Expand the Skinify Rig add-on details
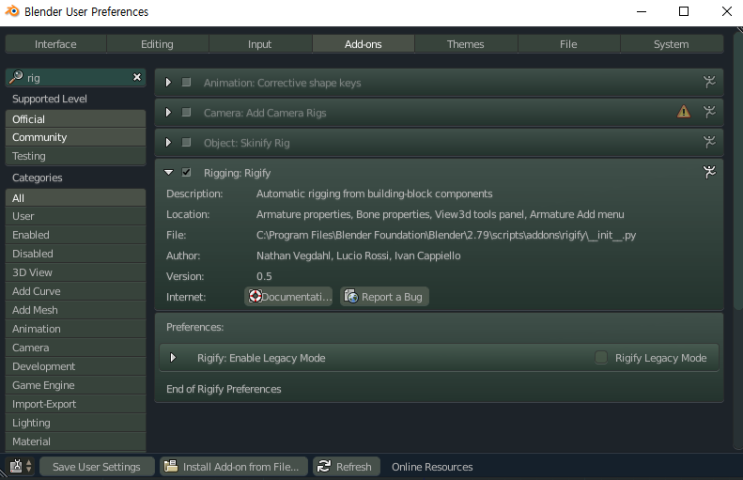The height and width of the screenshot is (480, 743). [168, 142]
